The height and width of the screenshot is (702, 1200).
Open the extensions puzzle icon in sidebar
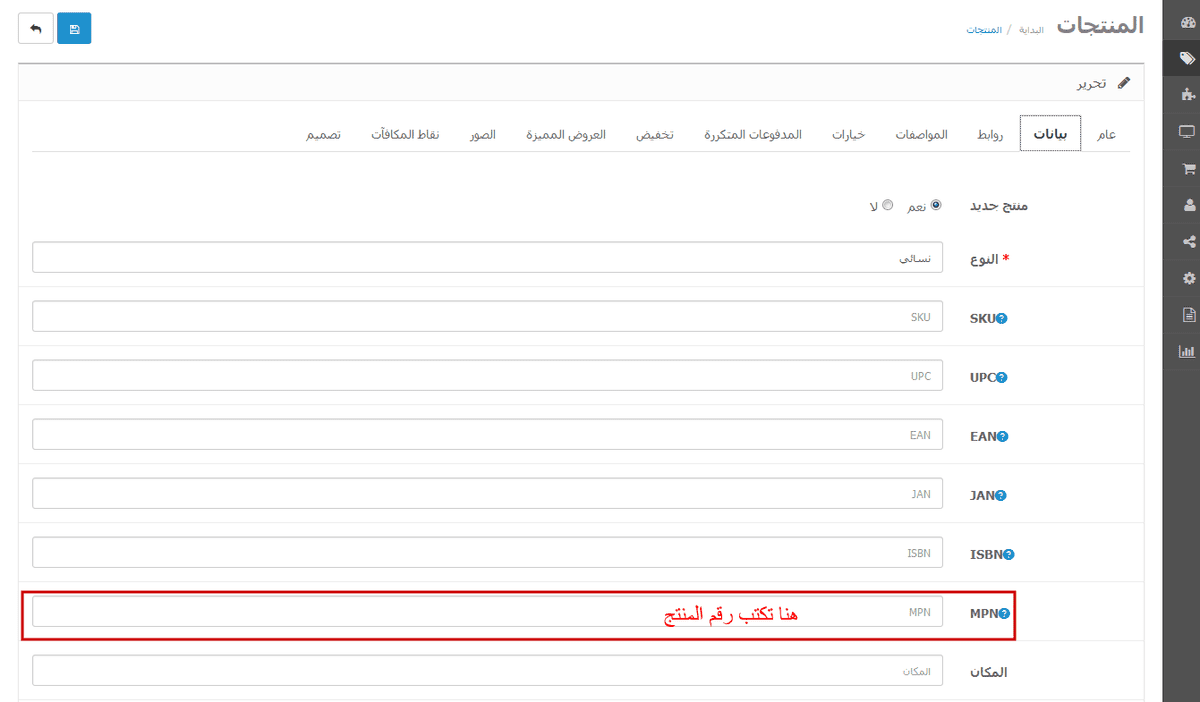[1188, 95]
